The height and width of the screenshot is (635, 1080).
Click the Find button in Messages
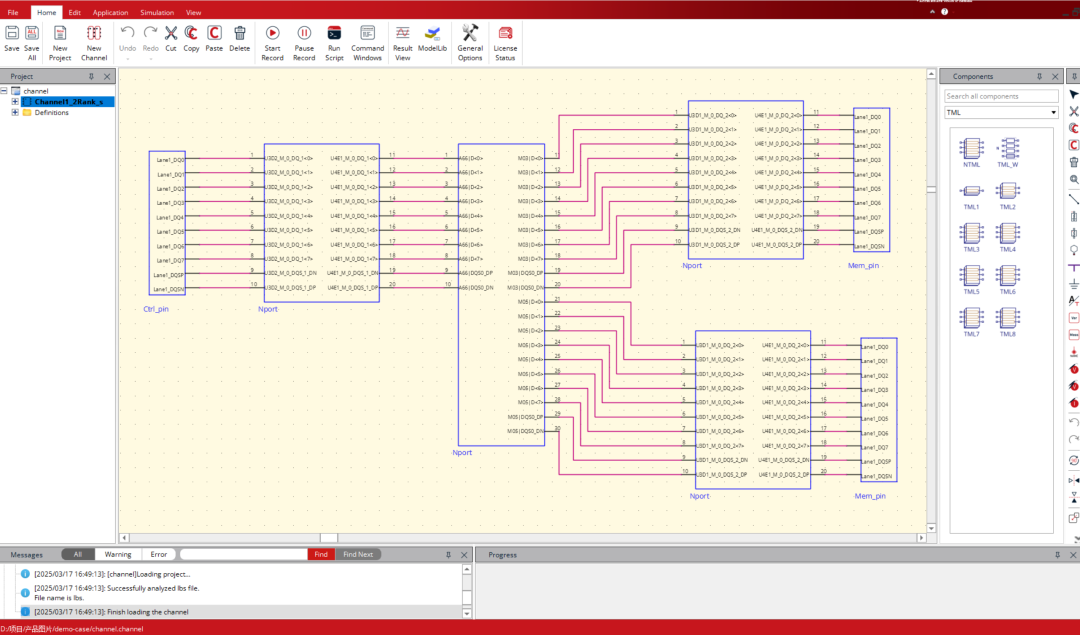pos(321,554)
